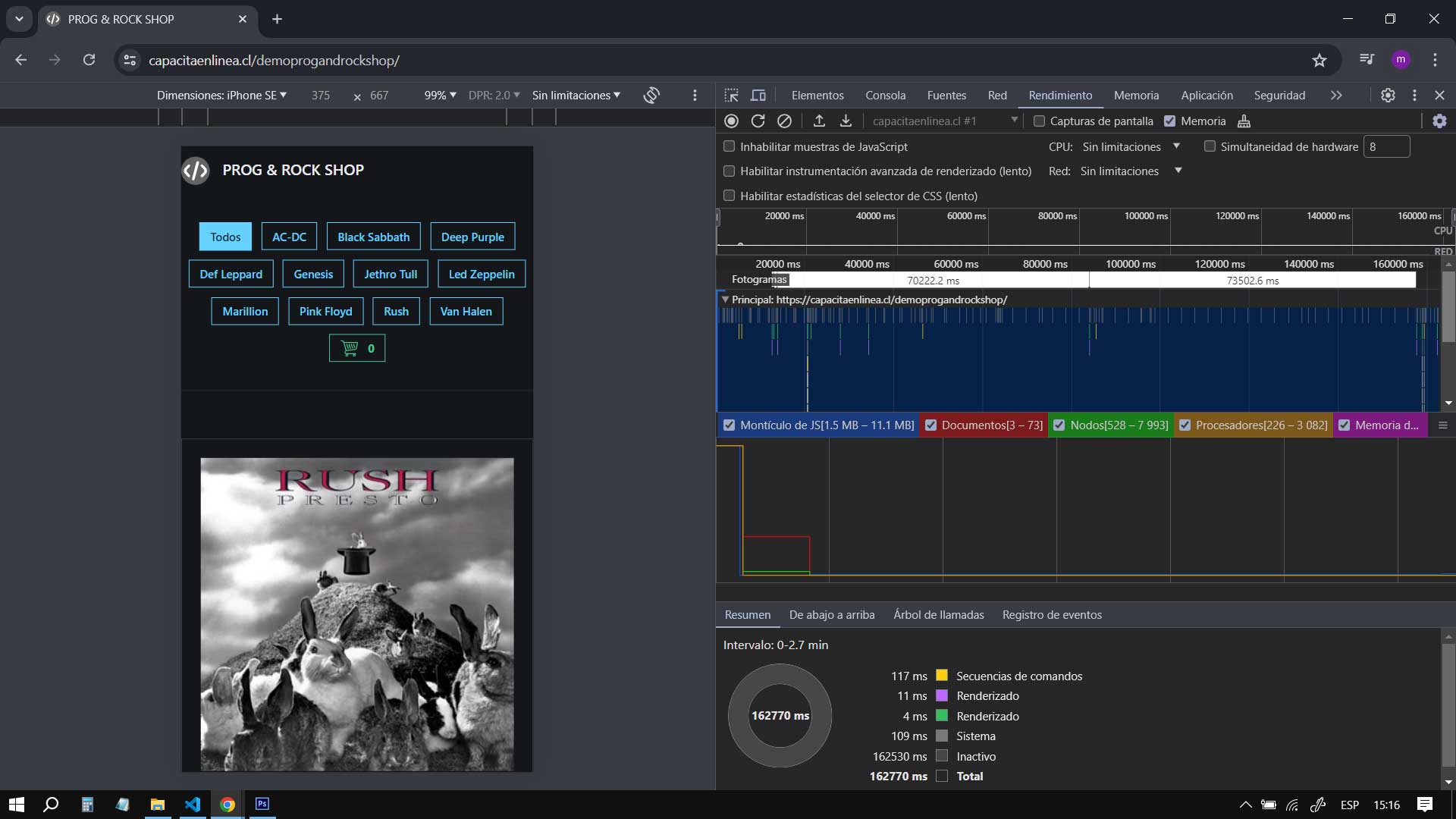1456x819 pixels.
Task: Rotate the device viewport orientation
Action: click(651, 95)
